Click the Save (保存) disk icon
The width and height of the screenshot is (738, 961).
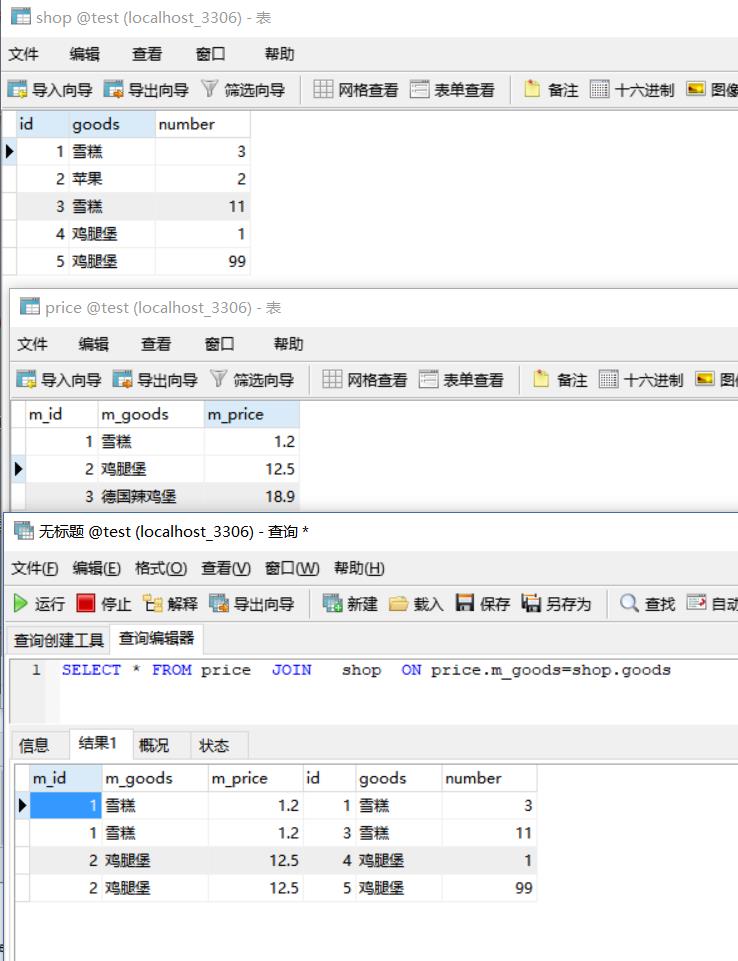coord(465,603)
